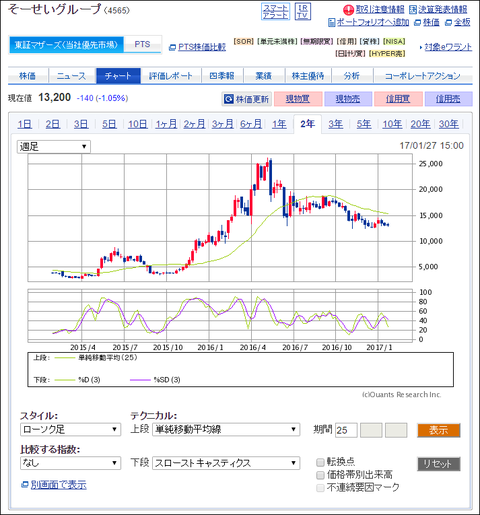Open the 四季報 tab
The width and height of the screenshot is (480, 515).
click(x=222, y=76)
